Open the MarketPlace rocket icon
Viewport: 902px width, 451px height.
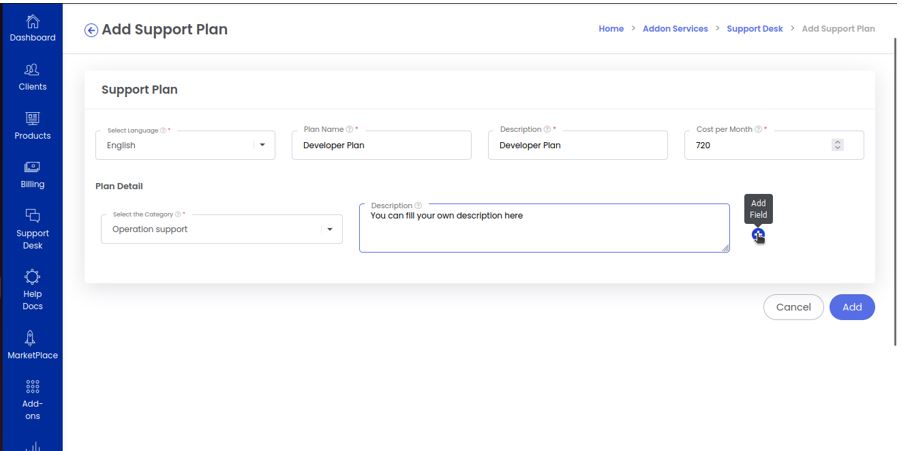pyautogui.click(x=32, y=338)
